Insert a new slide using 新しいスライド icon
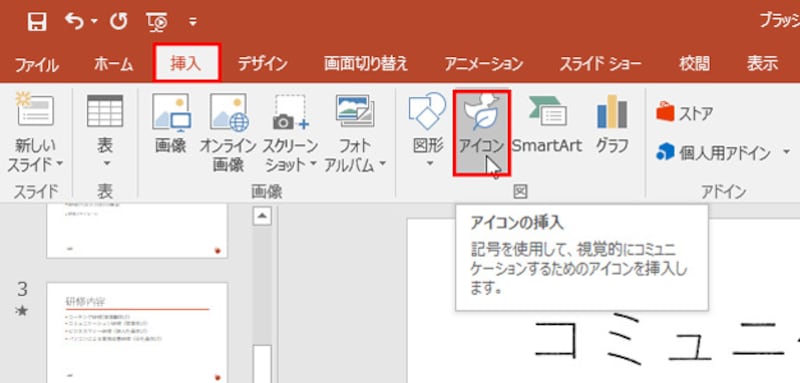Viewport: 800px width, 383px height. (35, 110)
